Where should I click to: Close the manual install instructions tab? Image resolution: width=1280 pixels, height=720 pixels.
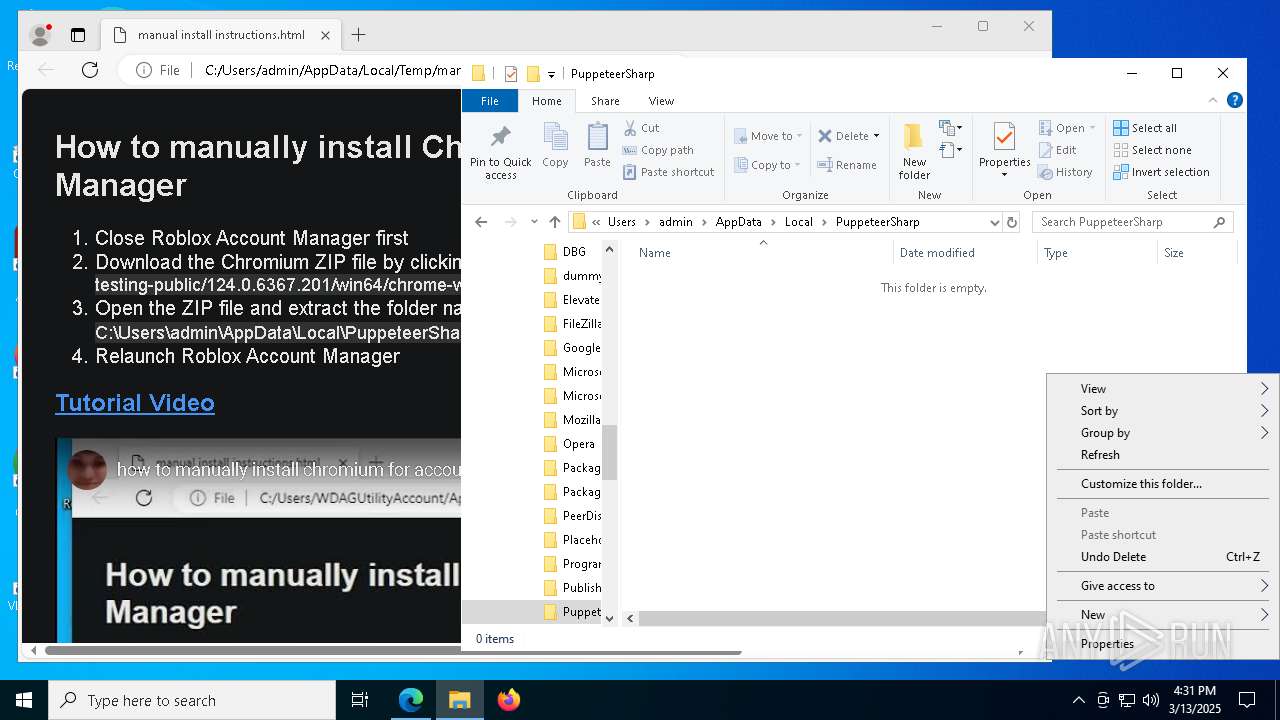pos(325,35)
